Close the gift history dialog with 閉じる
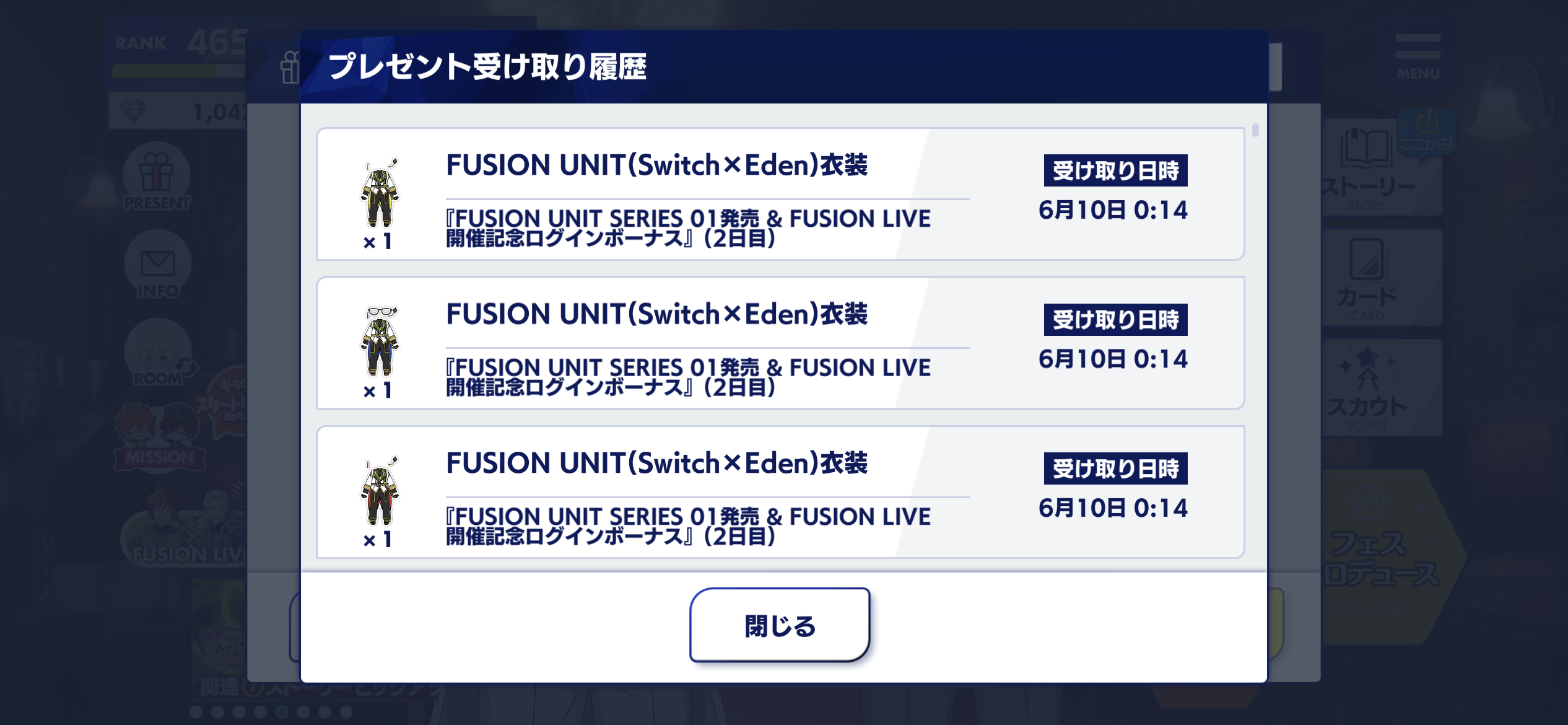Screen dimensions: 1568x725 [780, 625]
